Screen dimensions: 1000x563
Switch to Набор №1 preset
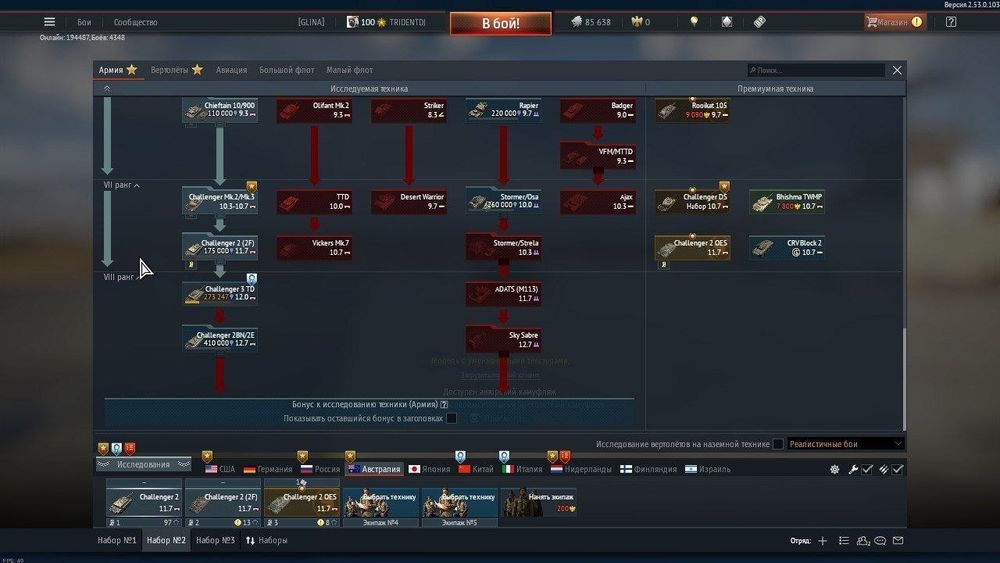pyautogui.click(x=117, y=540)
